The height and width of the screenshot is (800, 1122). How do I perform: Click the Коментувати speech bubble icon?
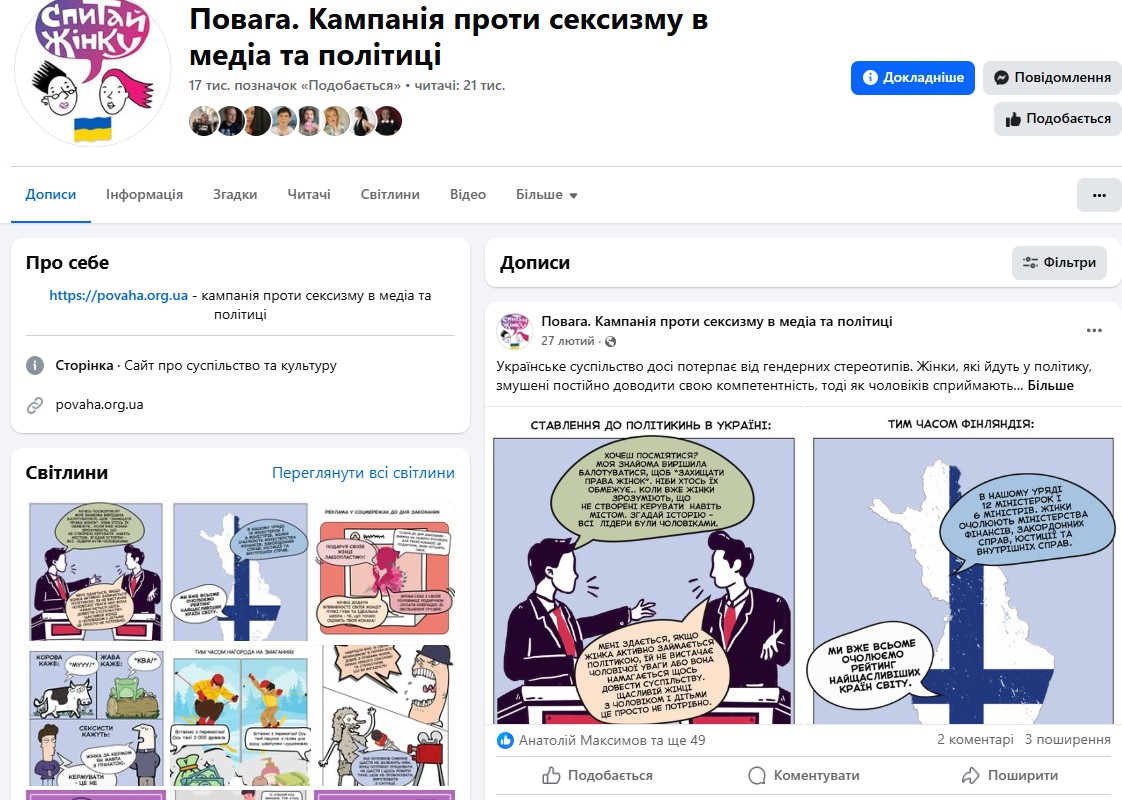coord(756,776)
